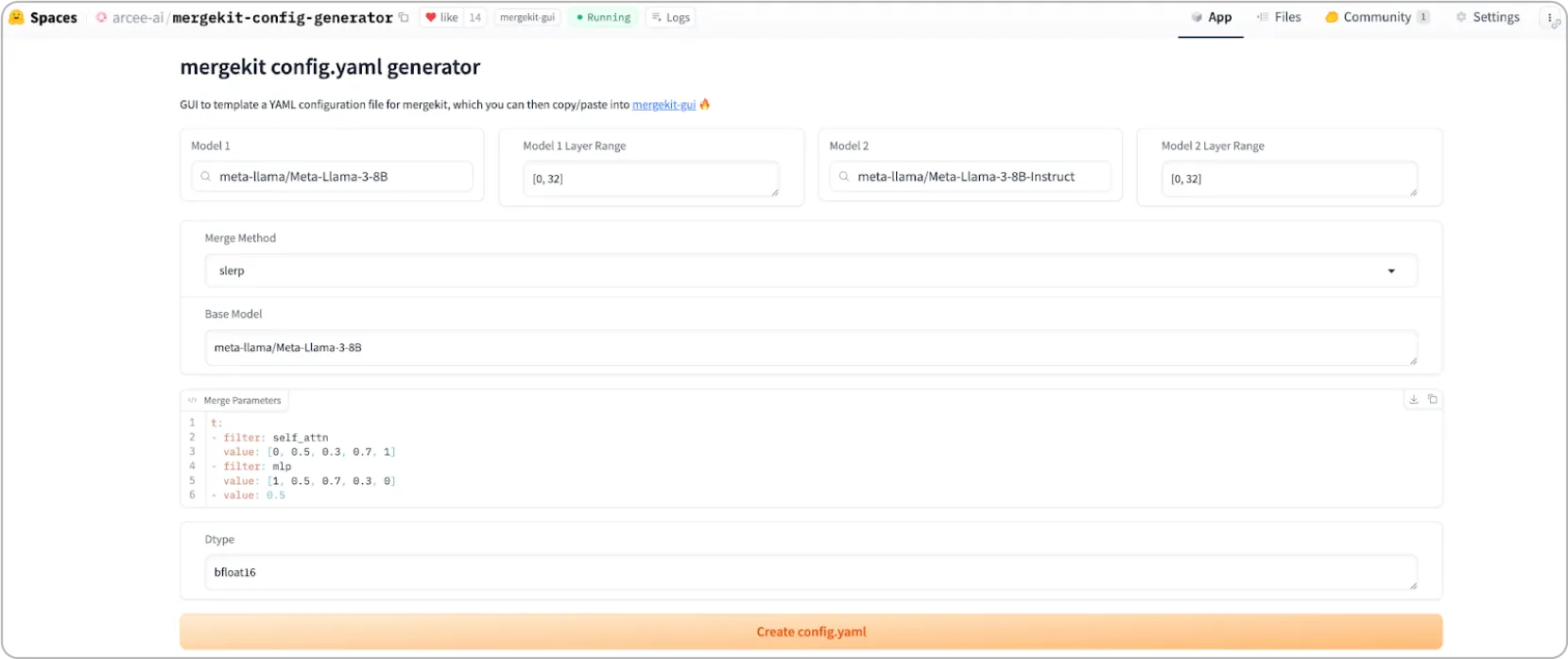This screenshot has height=659, width=1568.
Task: Click the arcee-ai owner name
Action: click(x=138, y=18)
